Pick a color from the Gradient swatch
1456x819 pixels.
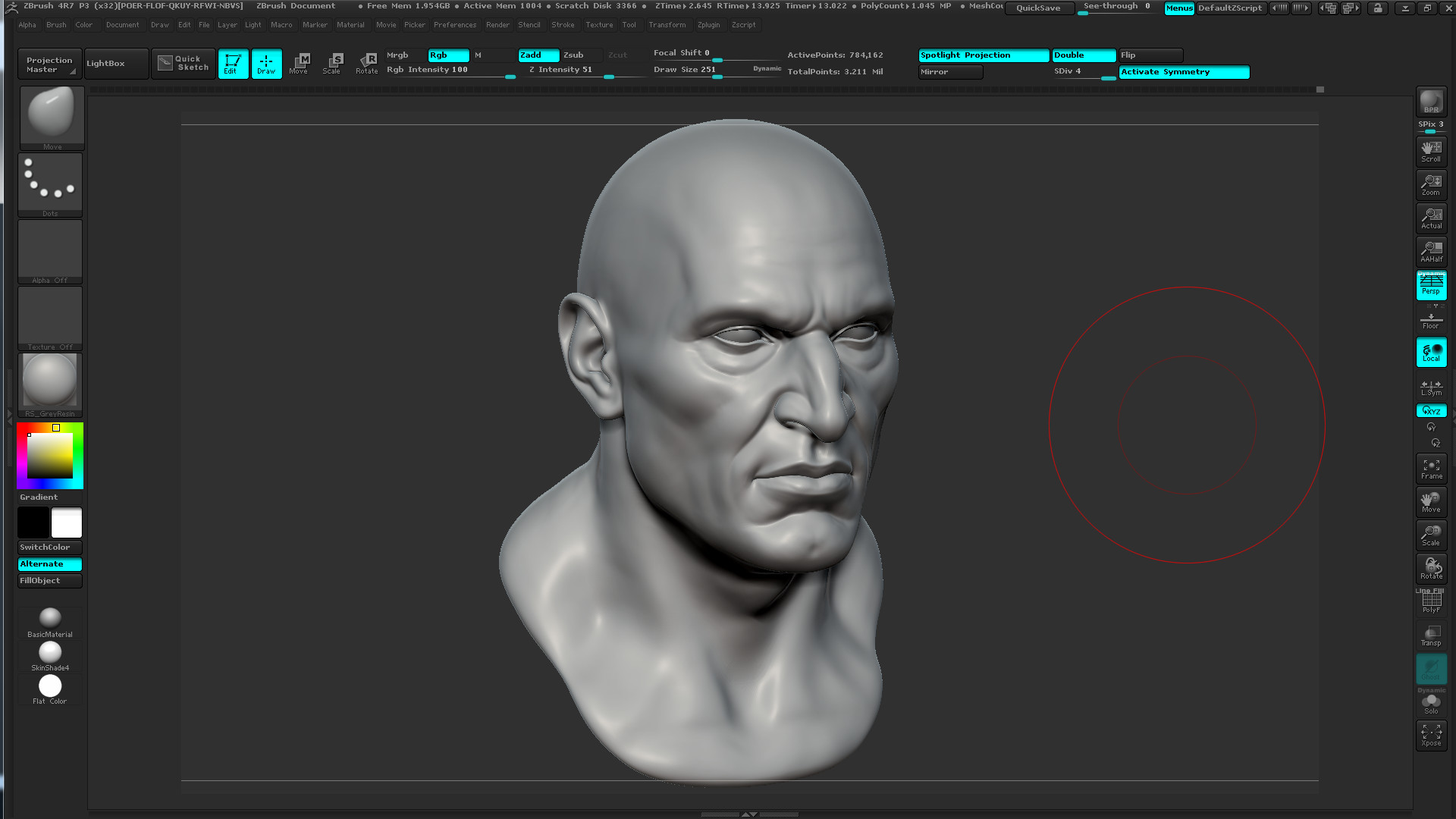point(50,455)
